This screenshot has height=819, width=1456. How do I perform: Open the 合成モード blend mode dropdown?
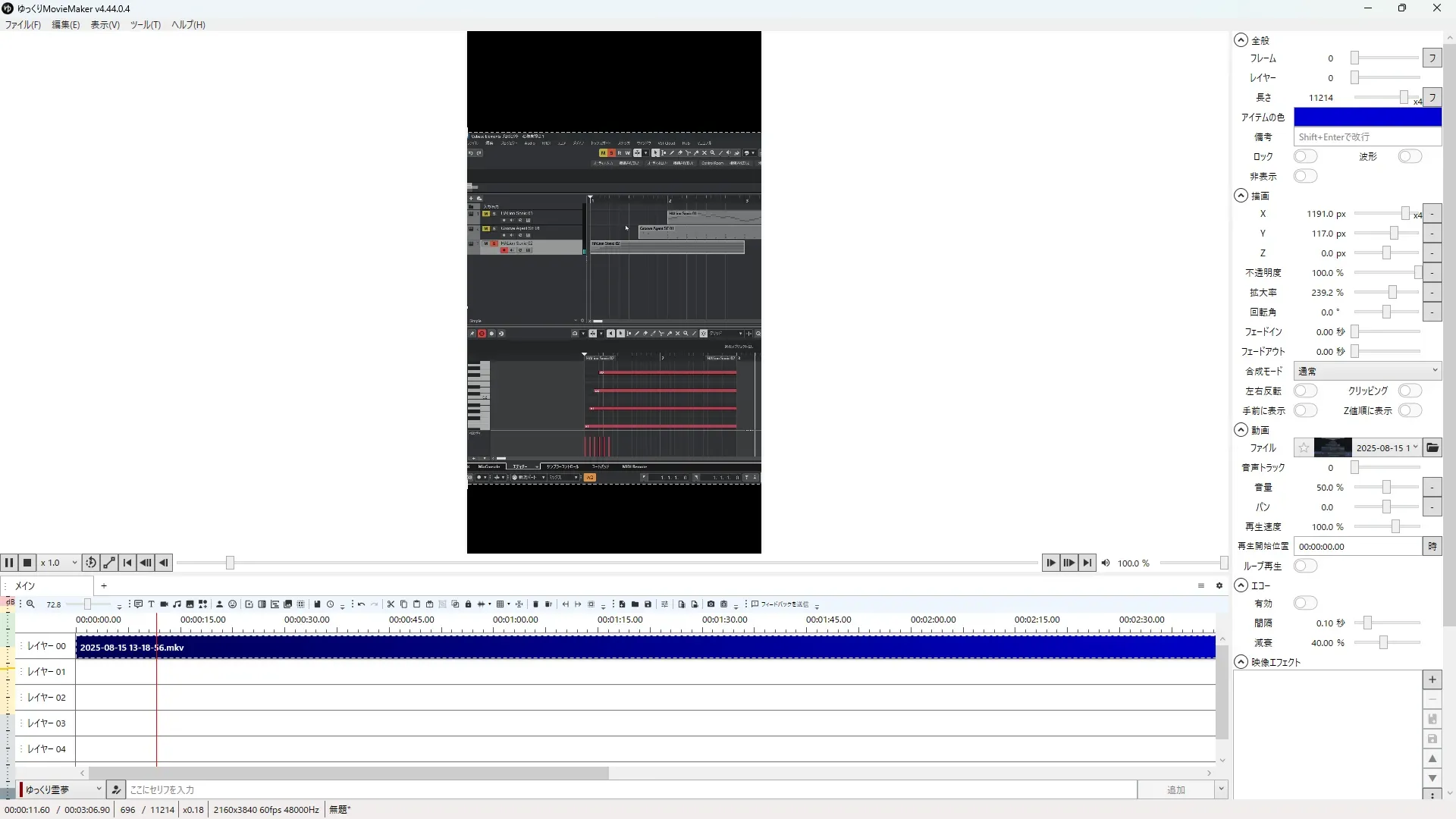1367,371
